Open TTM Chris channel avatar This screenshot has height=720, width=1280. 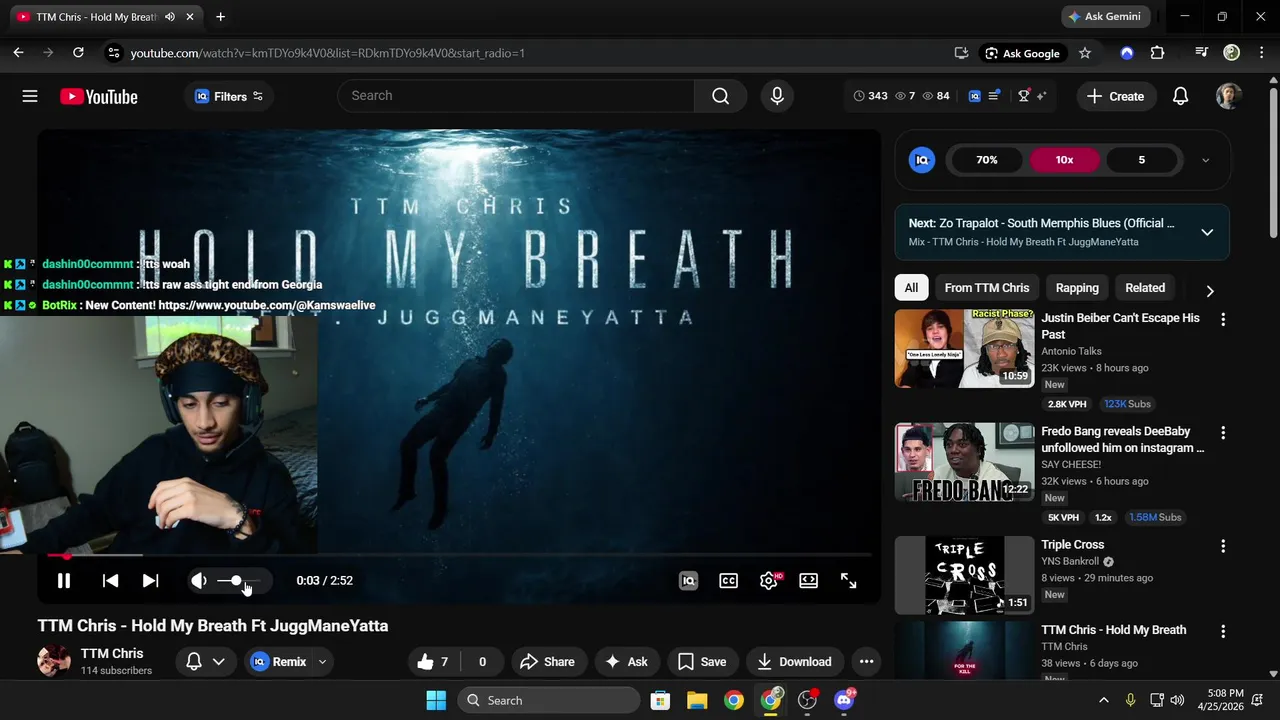point(54,661)
